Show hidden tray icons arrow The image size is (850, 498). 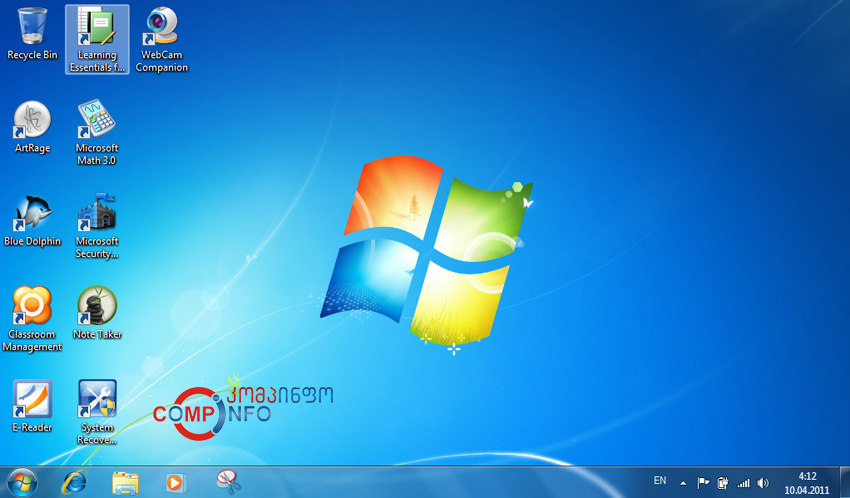(683, 483)
